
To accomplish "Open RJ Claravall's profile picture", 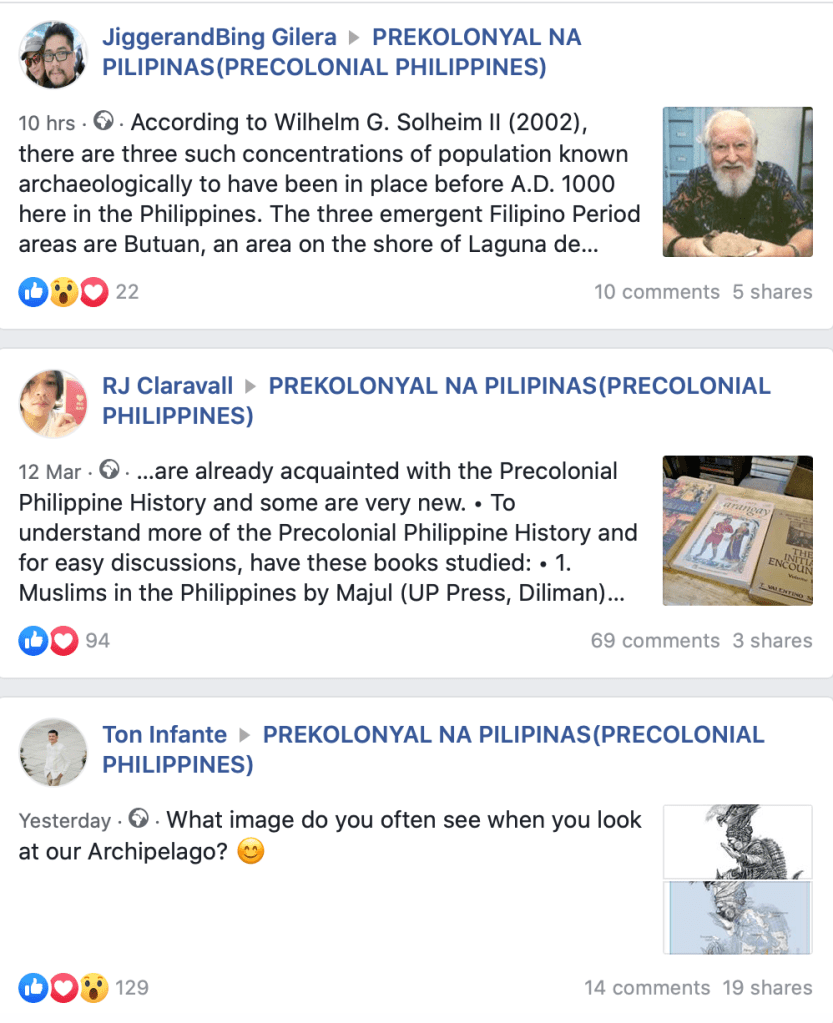I will (53, 403).
